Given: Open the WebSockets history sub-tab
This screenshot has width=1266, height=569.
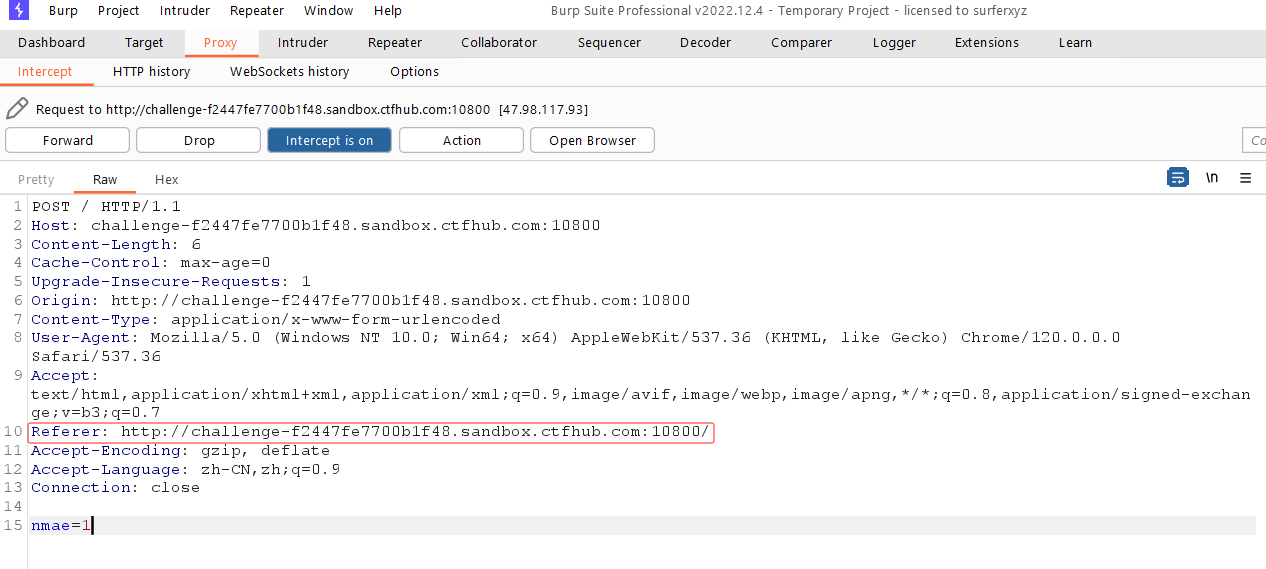Looking at the screenshot, I should [x=289, y=72].
